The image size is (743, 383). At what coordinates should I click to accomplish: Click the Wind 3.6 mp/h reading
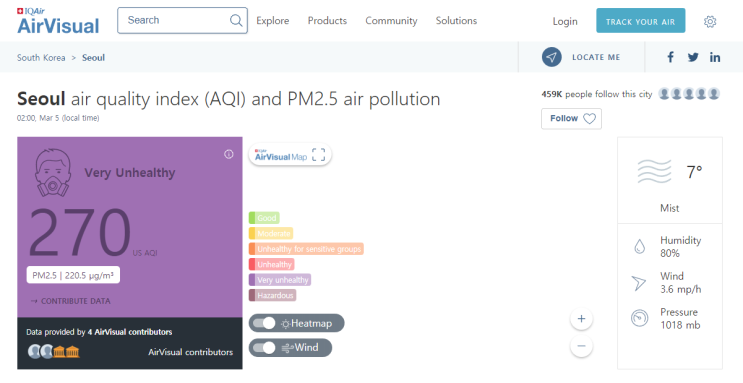680,283
